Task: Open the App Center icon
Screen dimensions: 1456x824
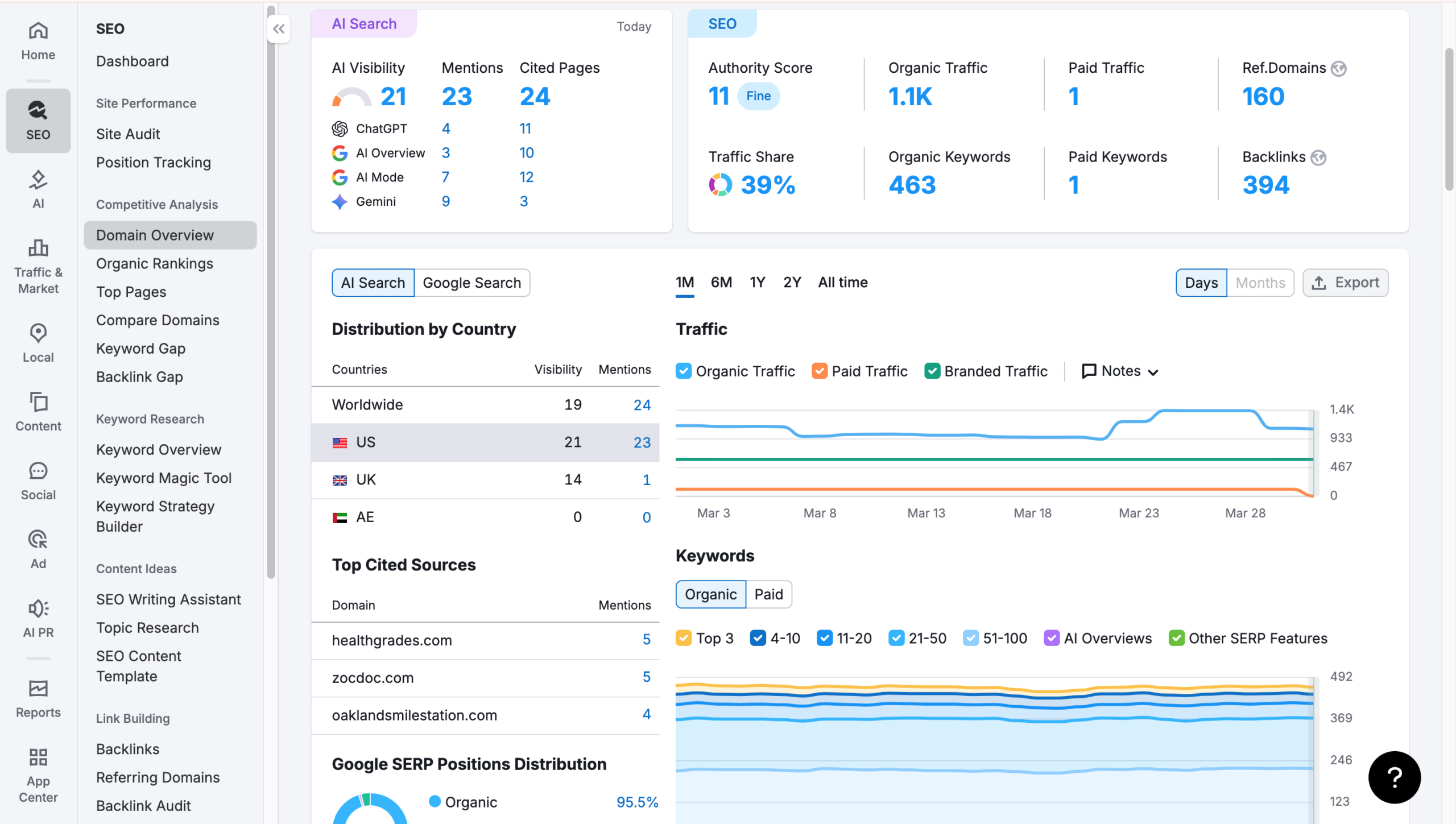Action: [38, 773]
